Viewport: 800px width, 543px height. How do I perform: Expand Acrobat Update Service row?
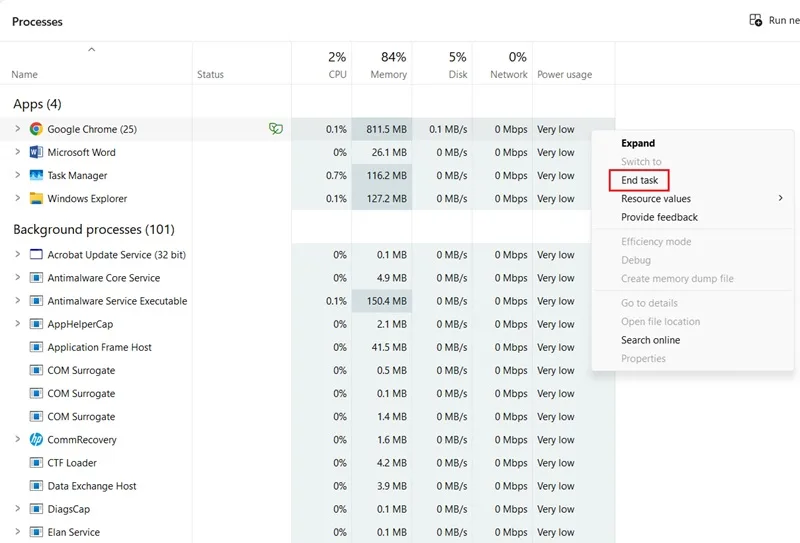click(x=17, y=254)
